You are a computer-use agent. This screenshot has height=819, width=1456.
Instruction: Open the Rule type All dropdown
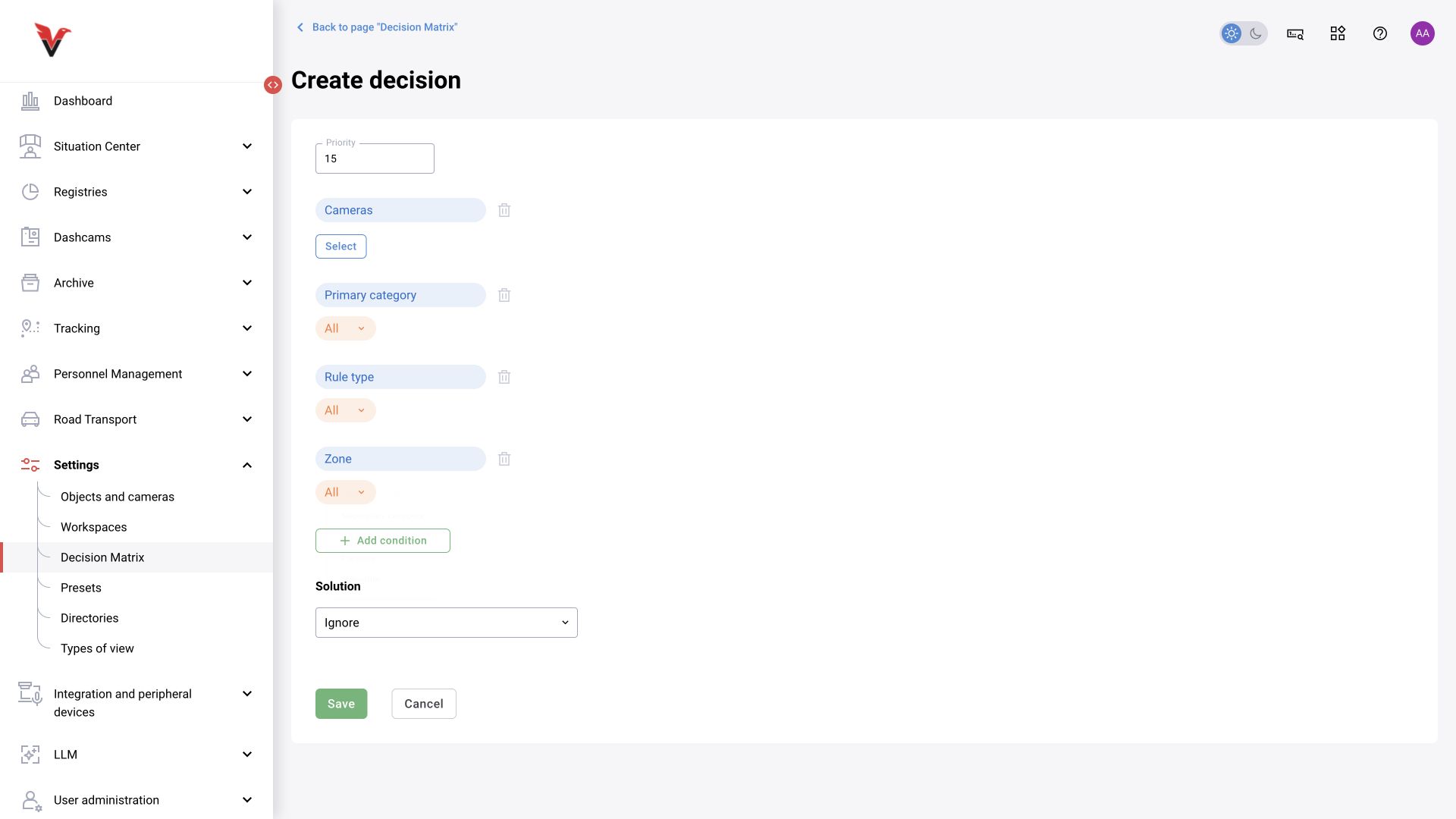[346, 410]
